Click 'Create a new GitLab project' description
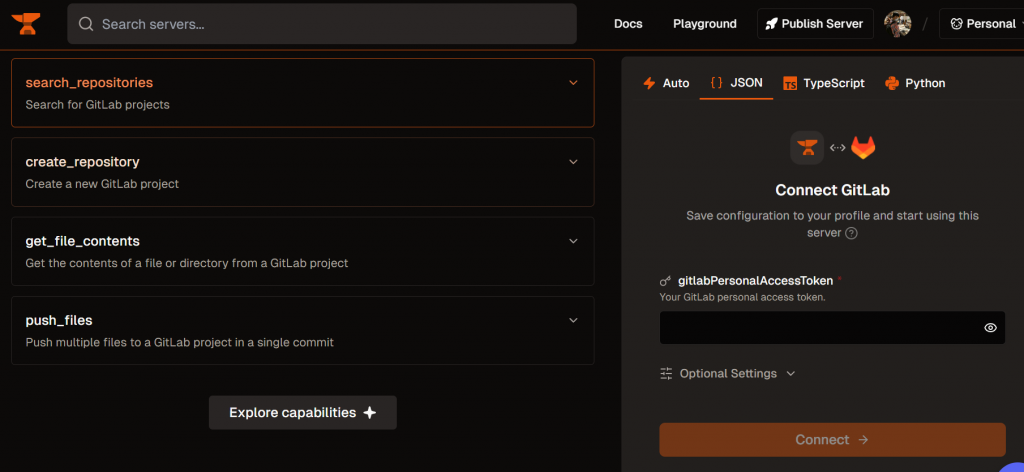 (102, 184)
